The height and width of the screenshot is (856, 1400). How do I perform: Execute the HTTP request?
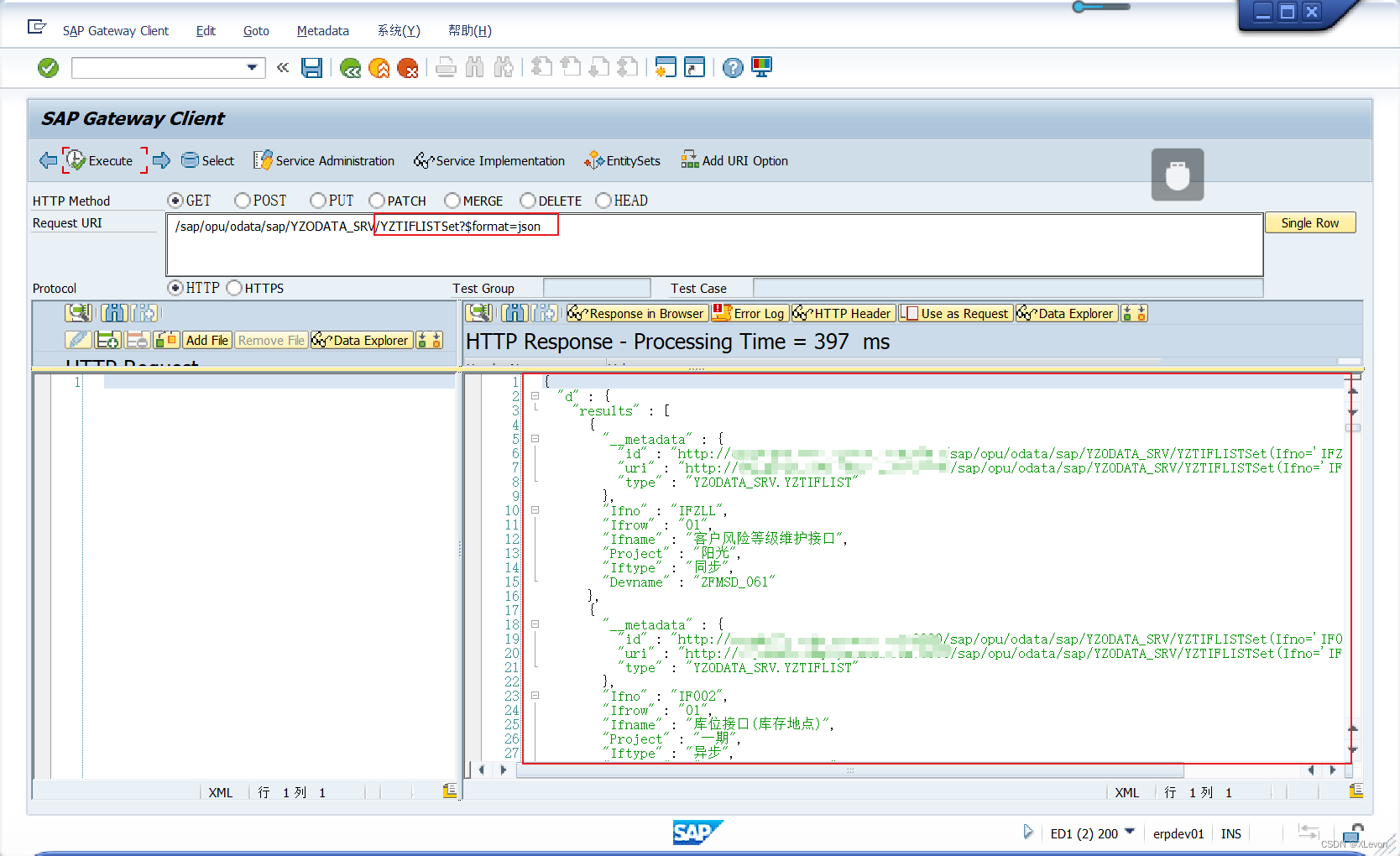[x=100, y=160]
